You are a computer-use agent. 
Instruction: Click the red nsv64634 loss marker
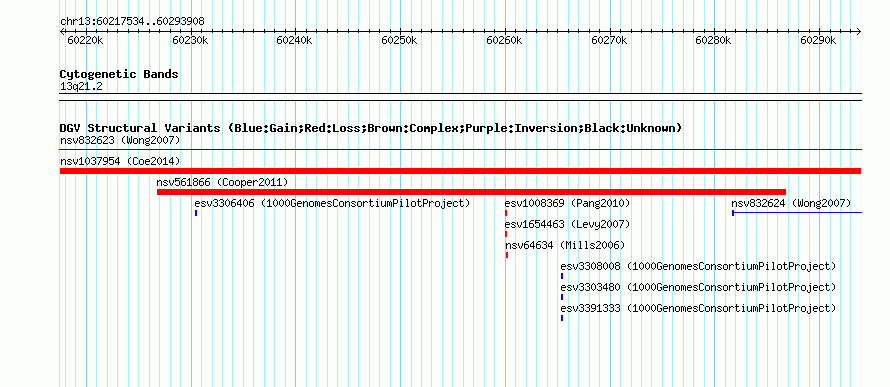507,255
